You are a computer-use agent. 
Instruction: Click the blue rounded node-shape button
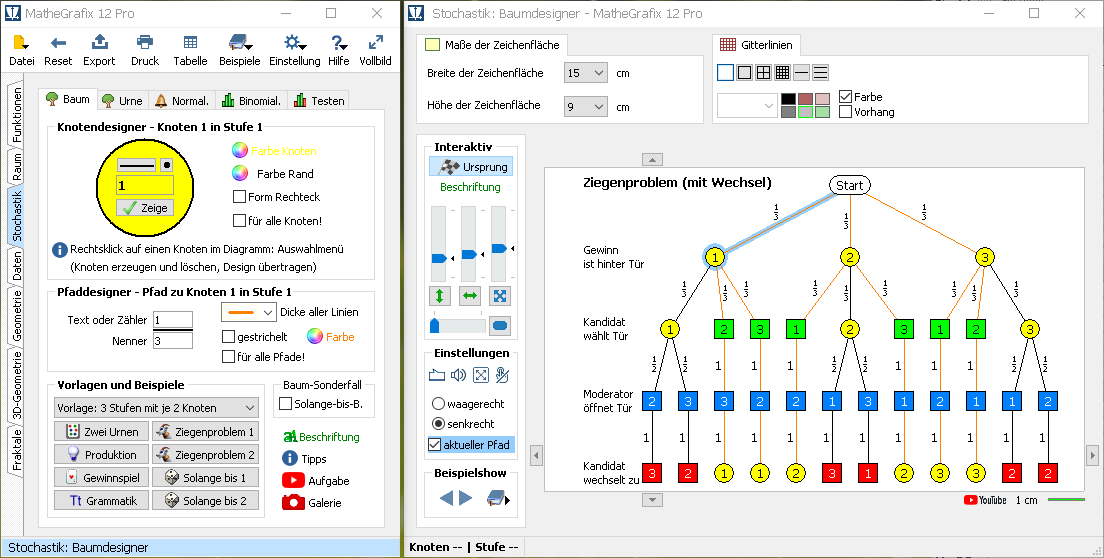(x=500, y=326)
